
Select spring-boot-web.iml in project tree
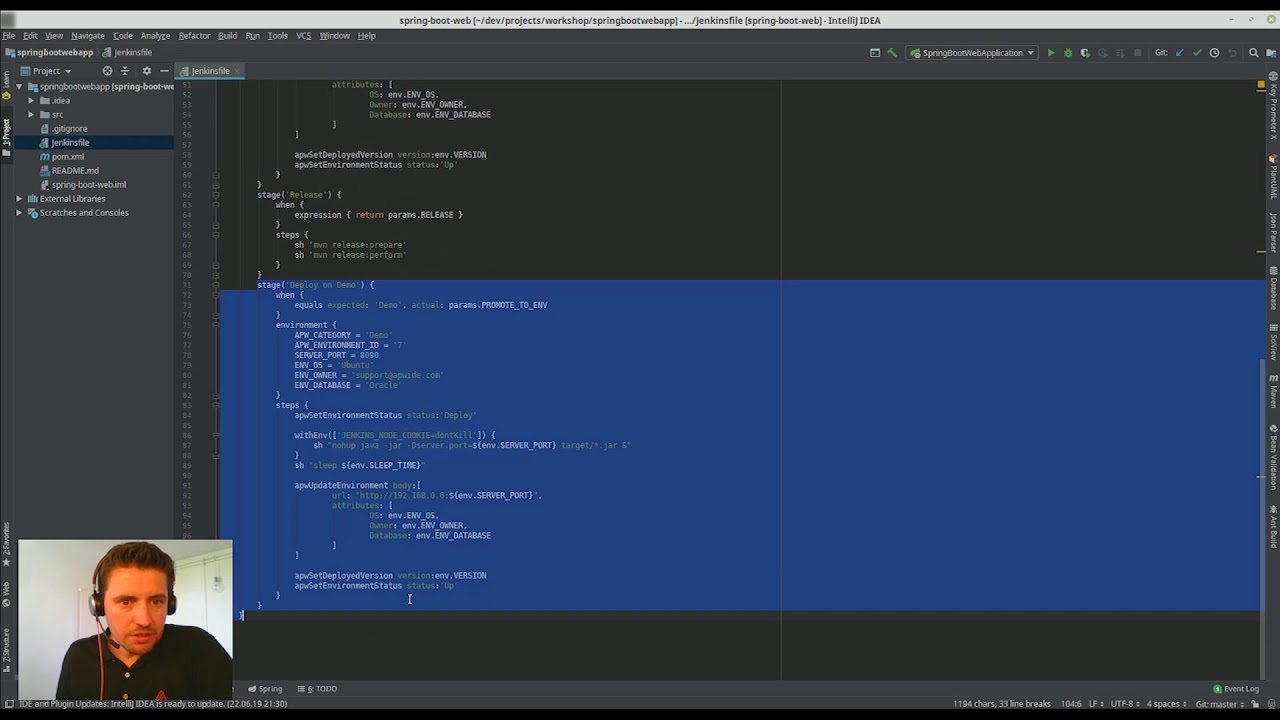click(88, 185)
